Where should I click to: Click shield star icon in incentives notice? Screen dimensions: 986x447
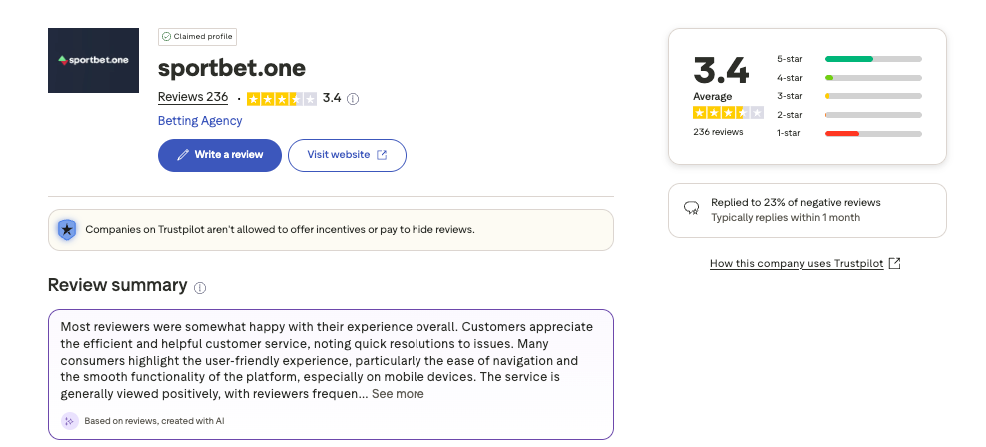point(67,229)
